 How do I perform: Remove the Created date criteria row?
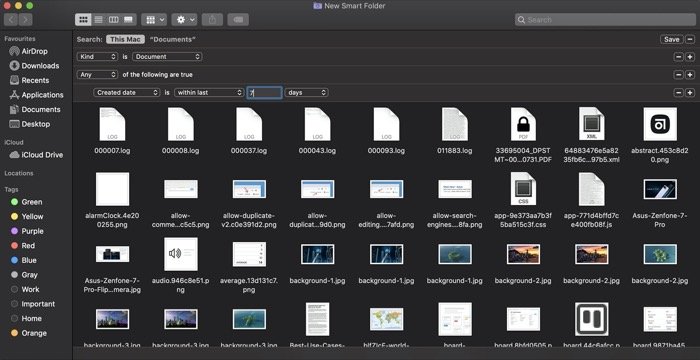679,92
